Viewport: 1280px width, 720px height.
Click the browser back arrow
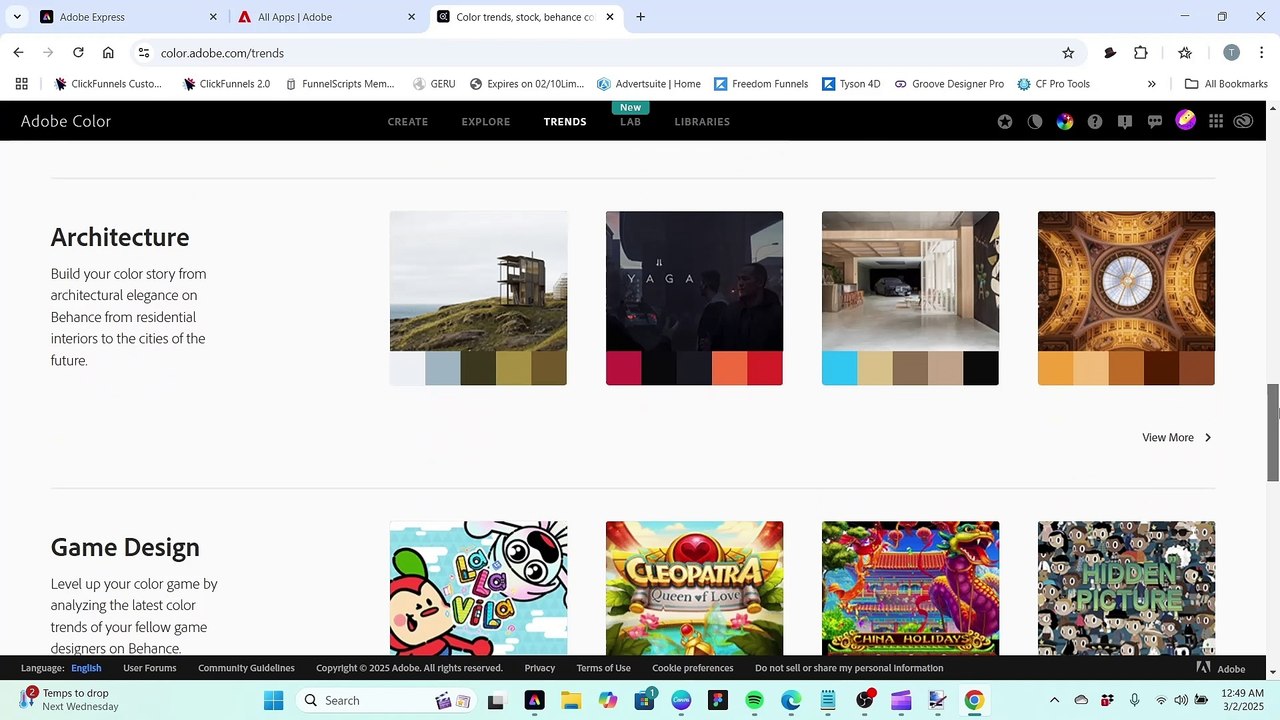click(x=18, y=52)
